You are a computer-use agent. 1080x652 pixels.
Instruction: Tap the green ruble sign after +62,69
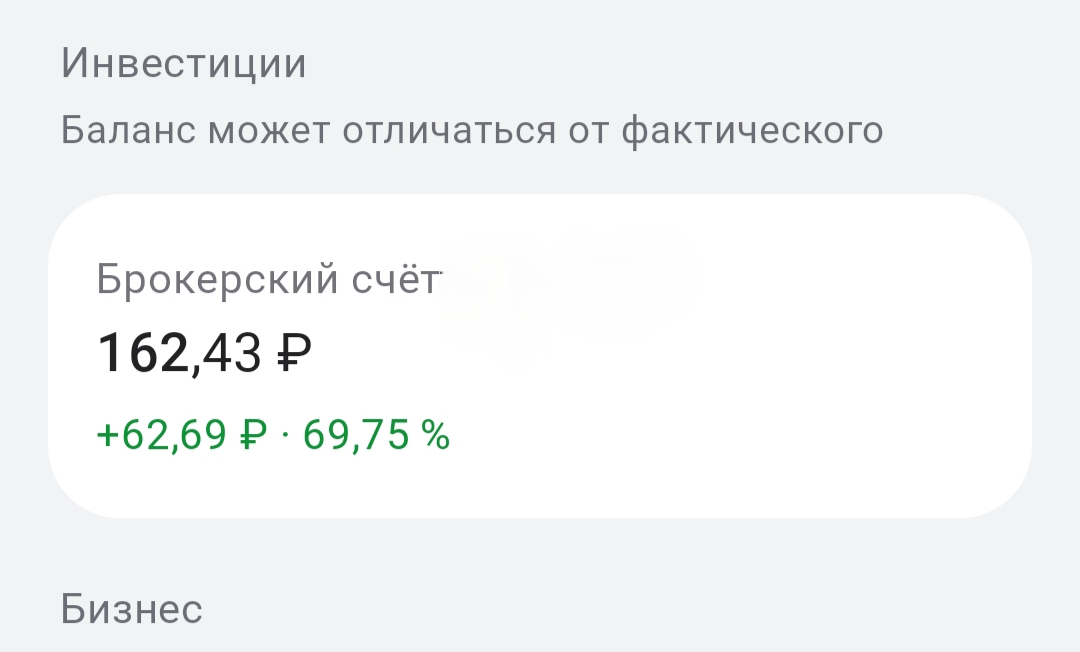point(254,435)
